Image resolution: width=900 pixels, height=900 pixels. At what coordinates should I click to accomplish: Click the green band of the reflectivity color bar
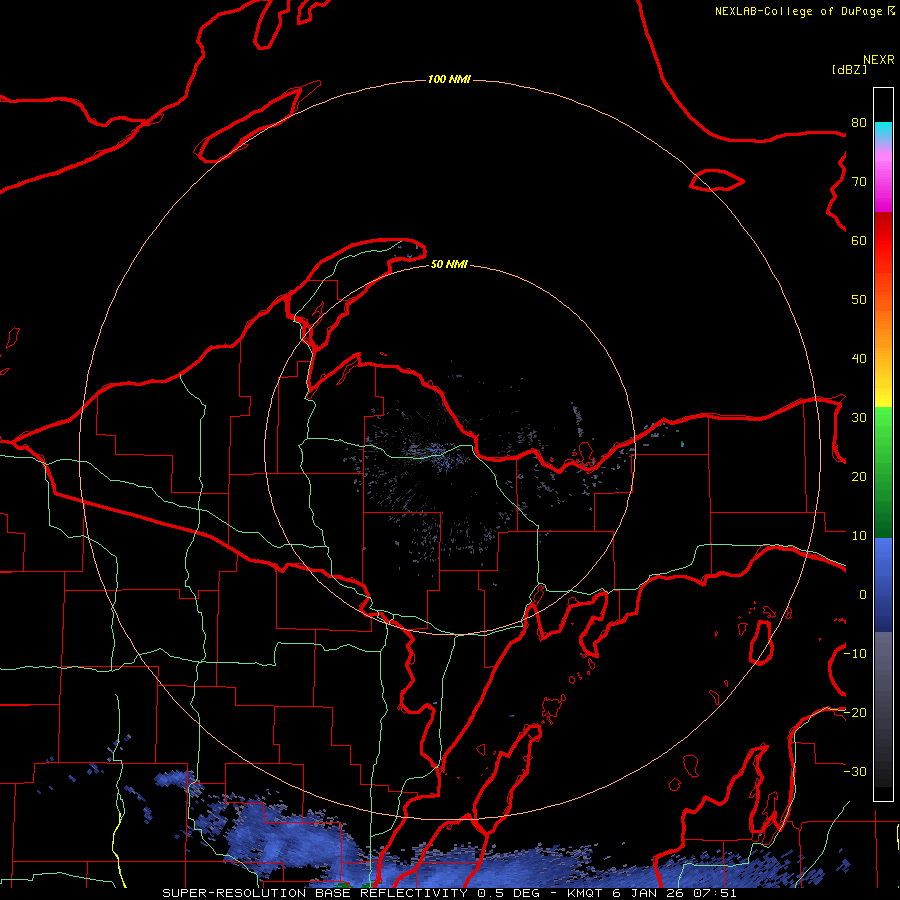coord(883,472)
